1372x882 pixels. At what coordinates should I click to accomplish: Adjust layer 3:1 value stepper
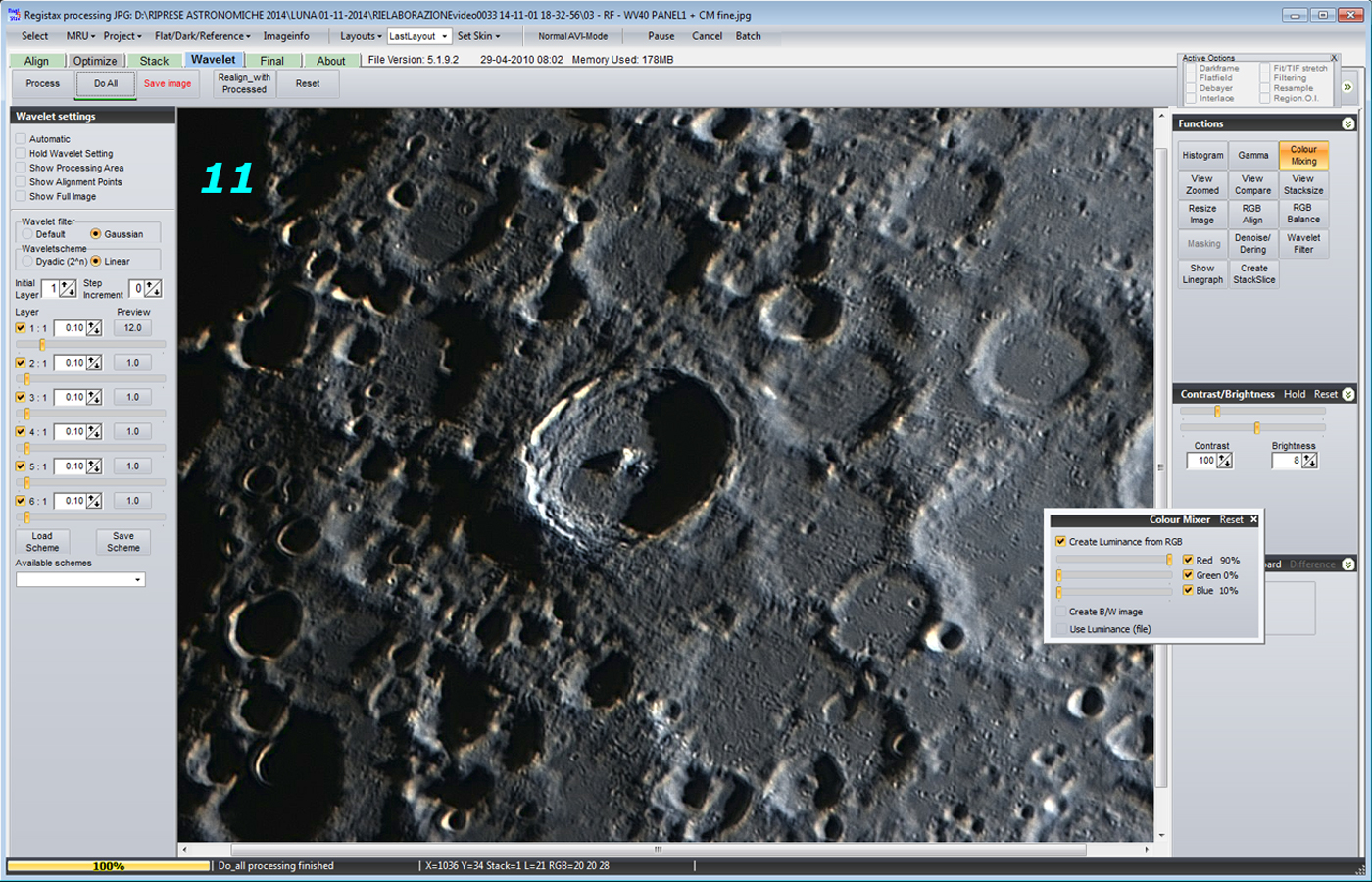[94, 397]
